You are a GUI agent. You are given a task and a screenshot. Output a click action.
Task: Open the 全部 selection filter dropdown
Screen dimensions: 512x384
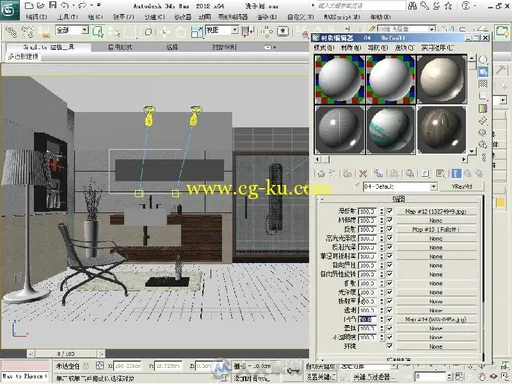click(85, 30)
